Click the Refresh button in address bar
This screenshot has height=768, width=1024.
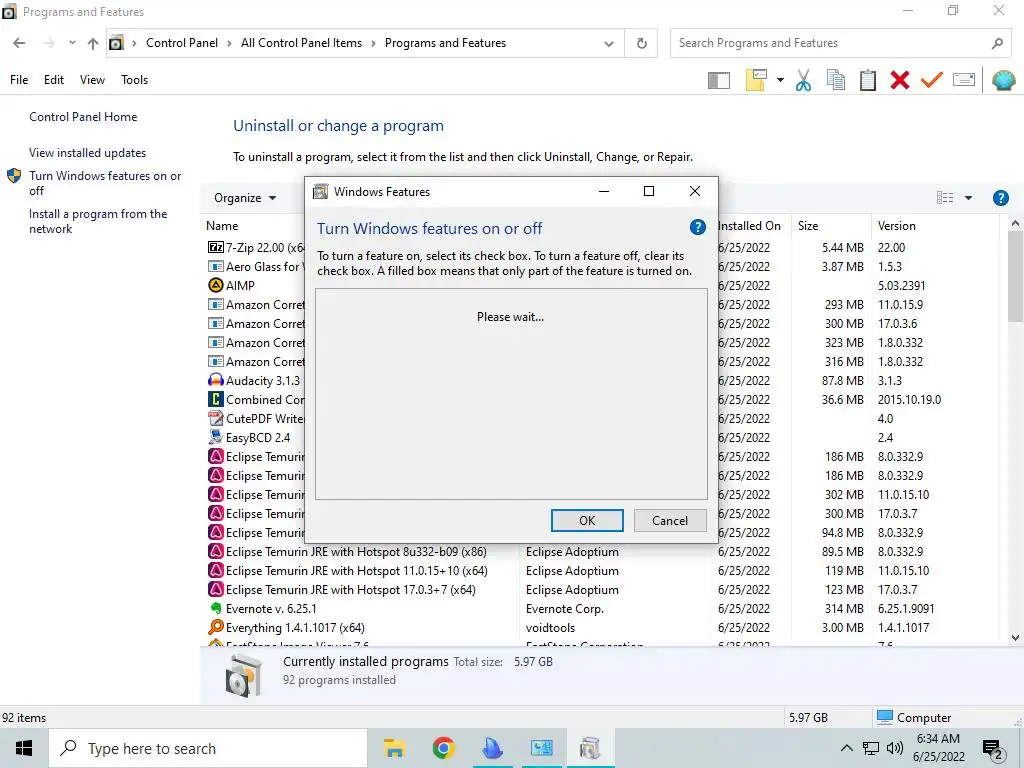pyautogui.click(x=641, y=43)
